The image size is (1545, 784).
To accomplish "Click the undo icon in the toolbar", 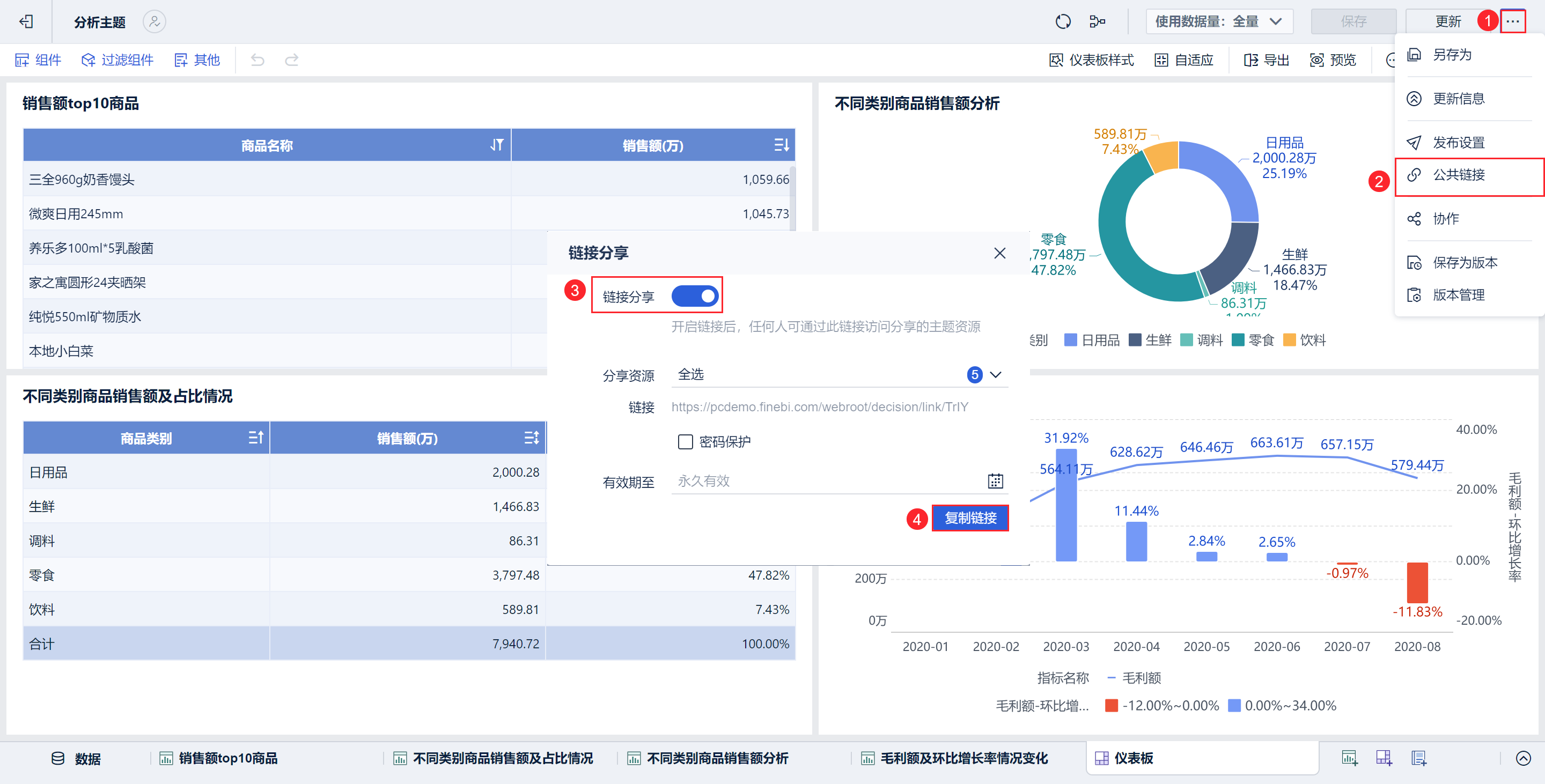I will click(x=257, y=60).
